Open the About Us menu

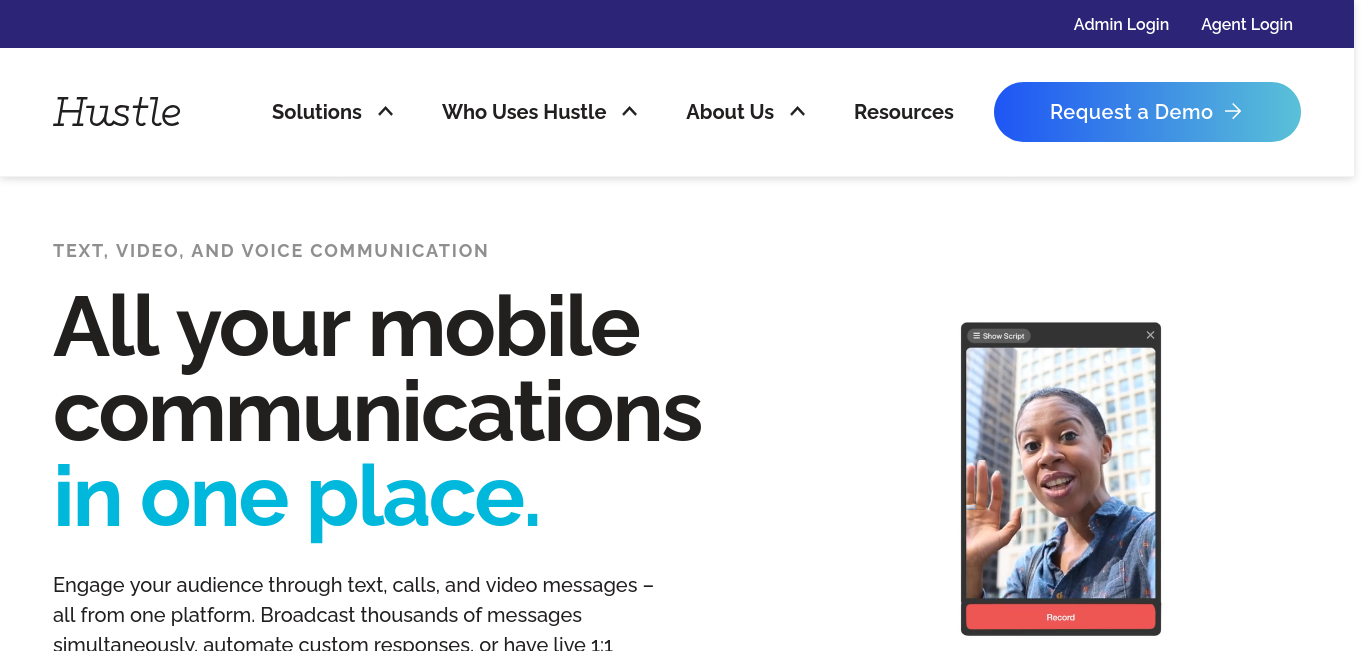(x=730, y=112)
